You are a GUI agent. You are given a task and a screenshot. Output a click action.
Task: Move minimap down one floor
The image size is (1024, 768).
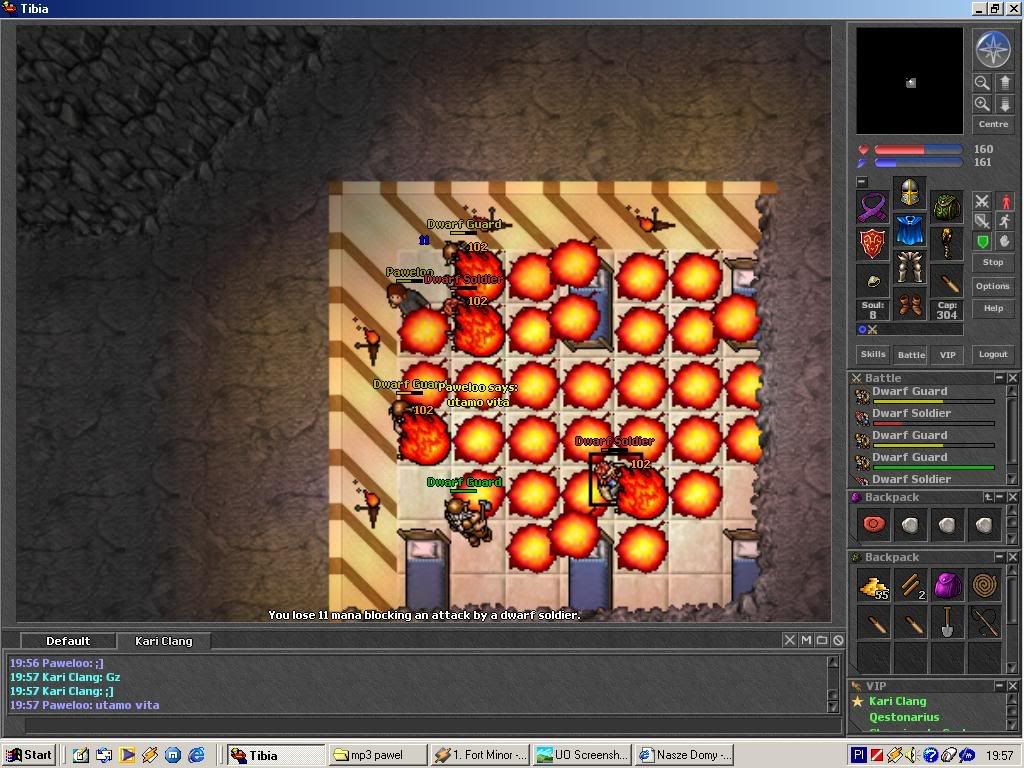coord(1004,104)
